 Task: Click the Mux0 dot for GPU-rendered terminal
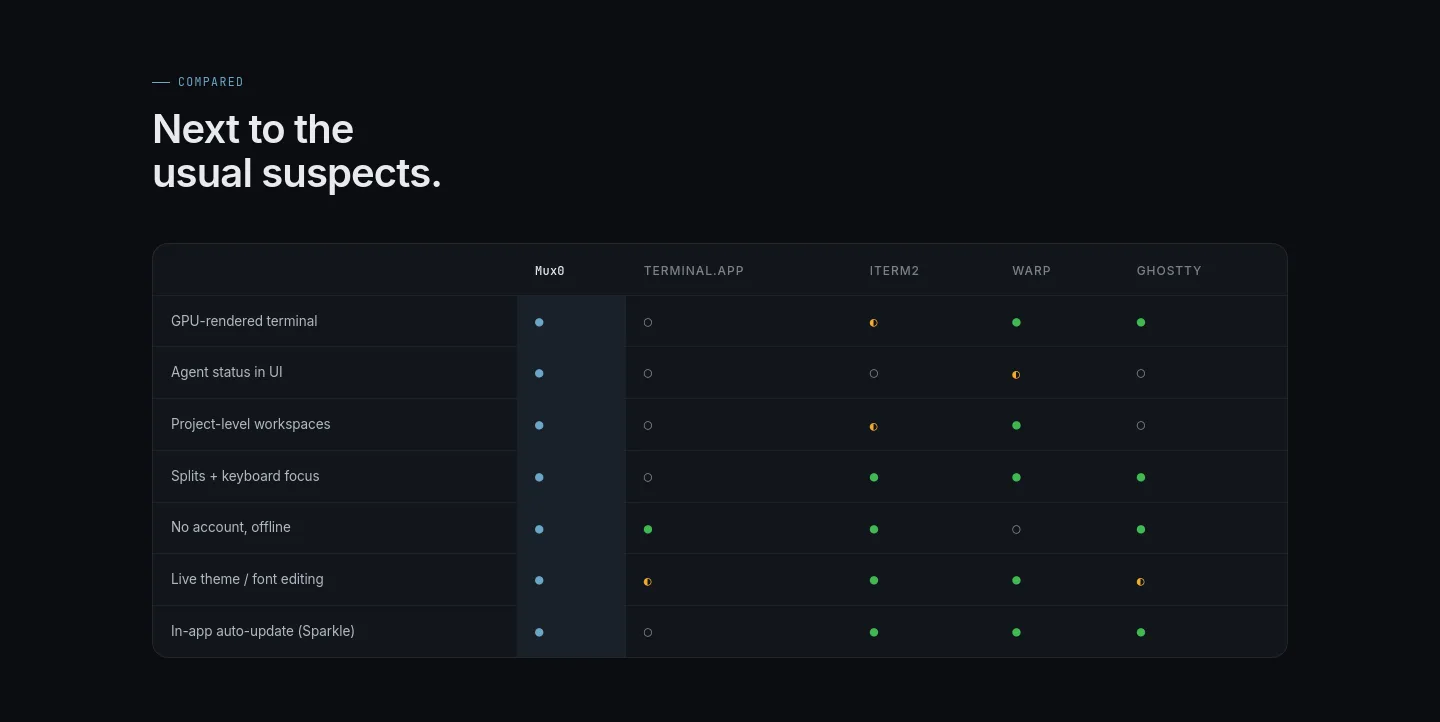pos(539,322)
